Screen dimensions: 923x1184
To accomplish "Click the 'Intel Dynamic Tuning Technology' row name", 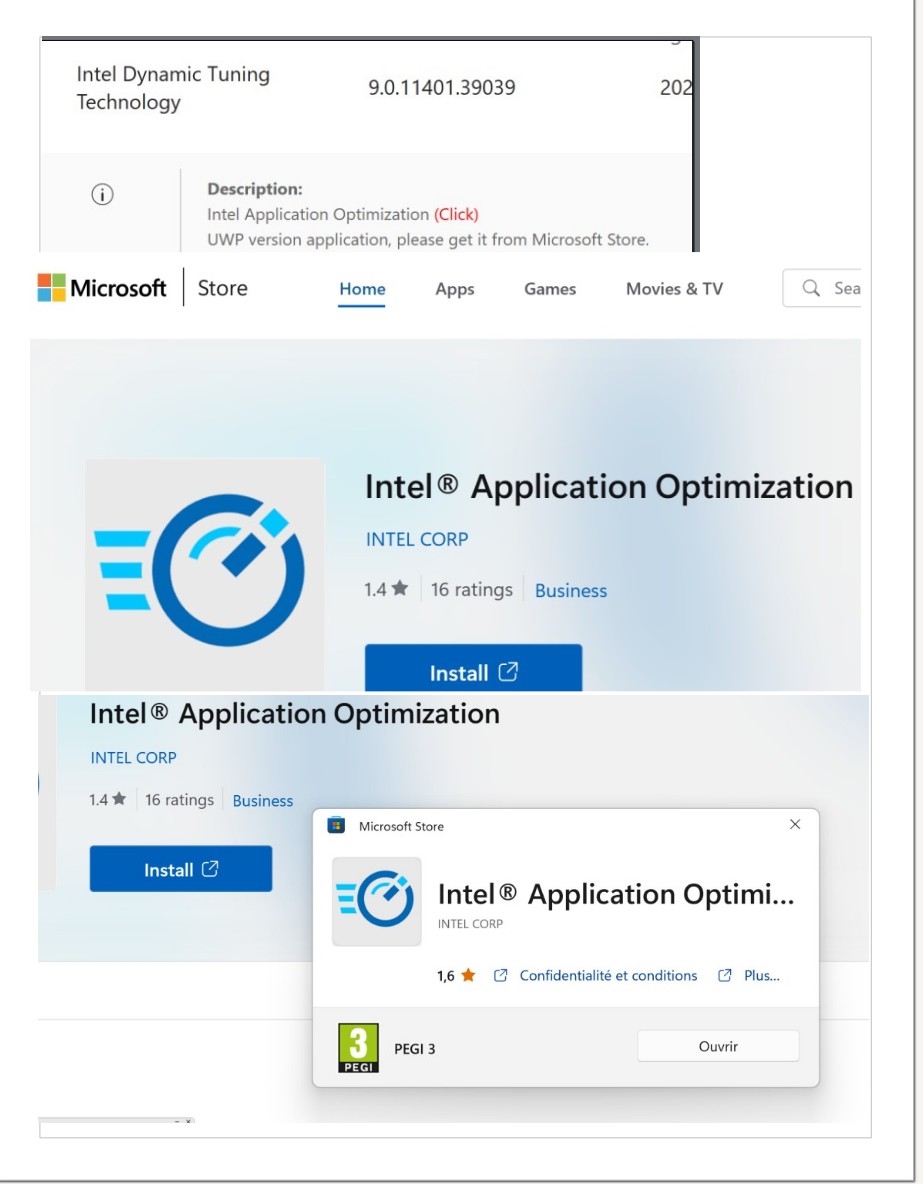I will [x=173, y=88].
